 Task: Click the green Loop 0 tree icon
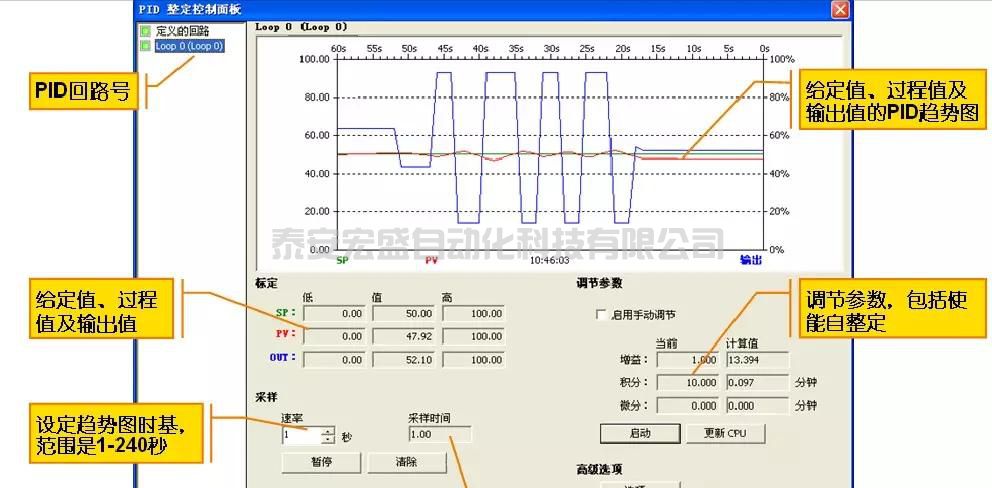point(146,46)
